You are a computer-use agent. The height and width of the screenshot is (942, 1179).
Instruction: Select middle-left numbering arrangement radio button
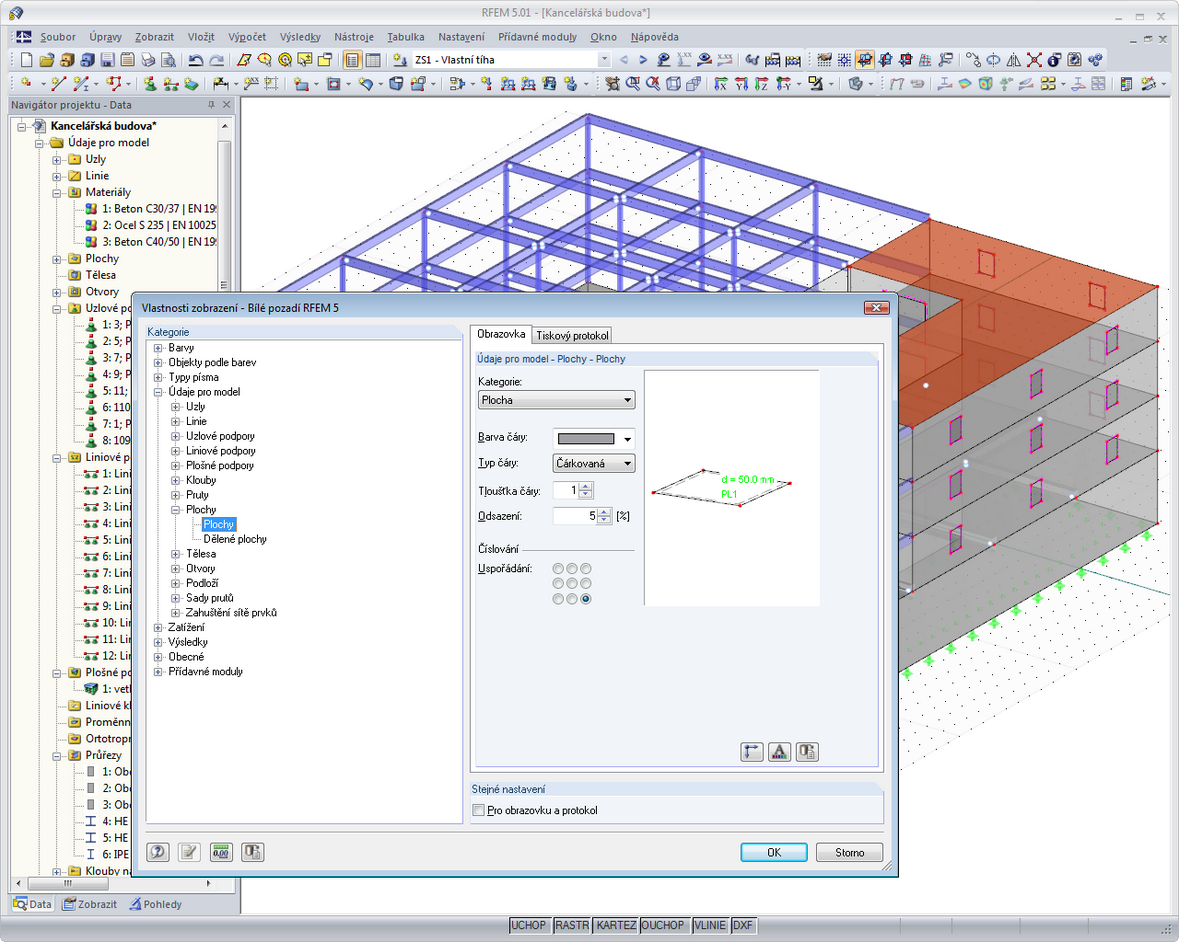coord(558,583)
